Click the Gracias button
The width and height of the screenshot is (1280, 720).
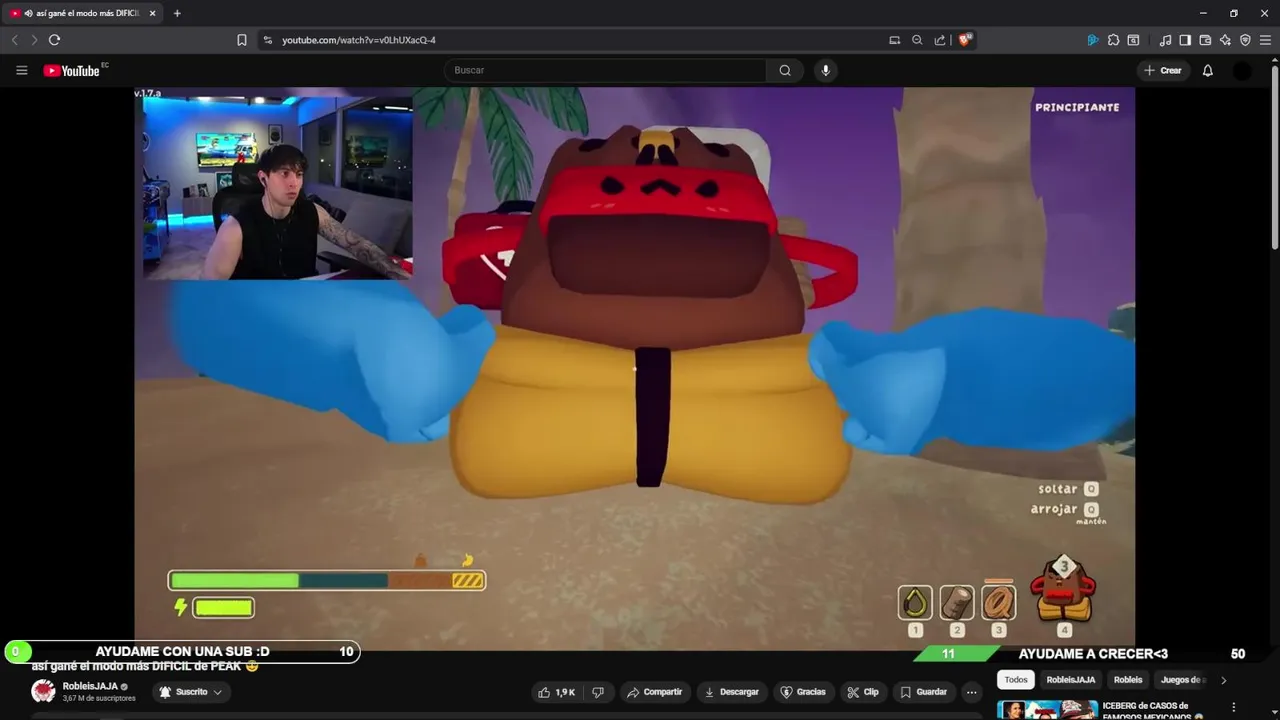(803, 692)
